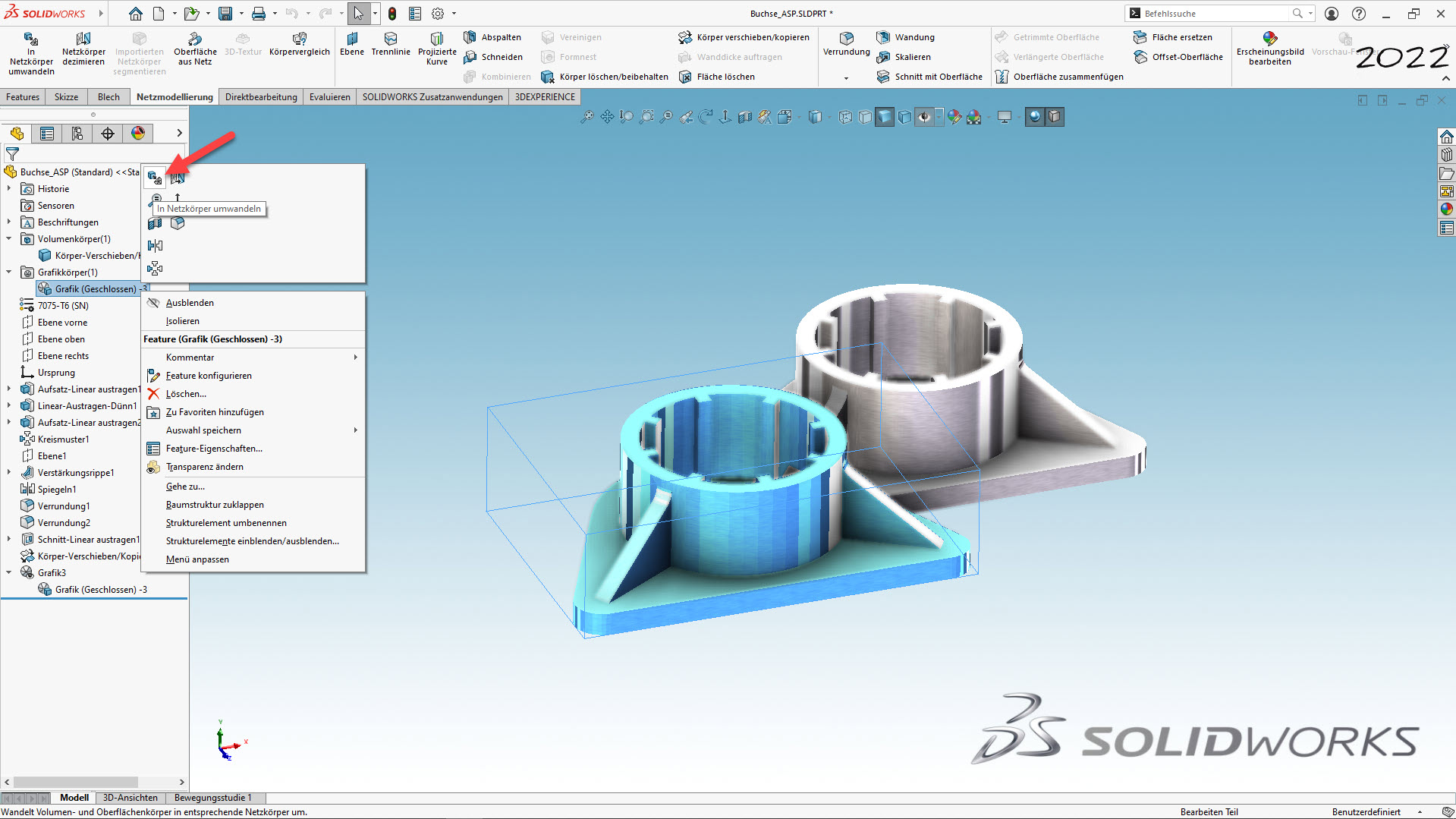Toggle RealView graphics sphere button

[1035, 117]
